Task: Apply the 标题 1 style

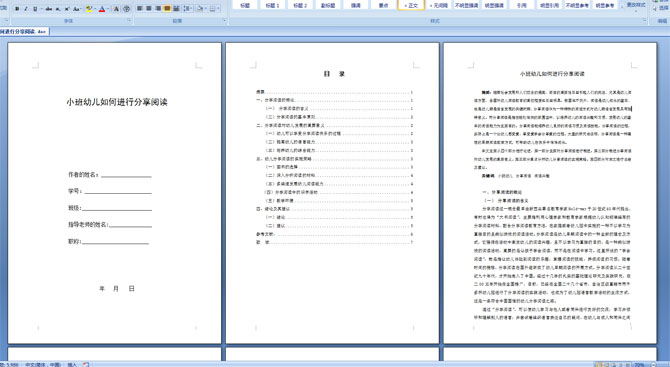Action: (272, 5)
